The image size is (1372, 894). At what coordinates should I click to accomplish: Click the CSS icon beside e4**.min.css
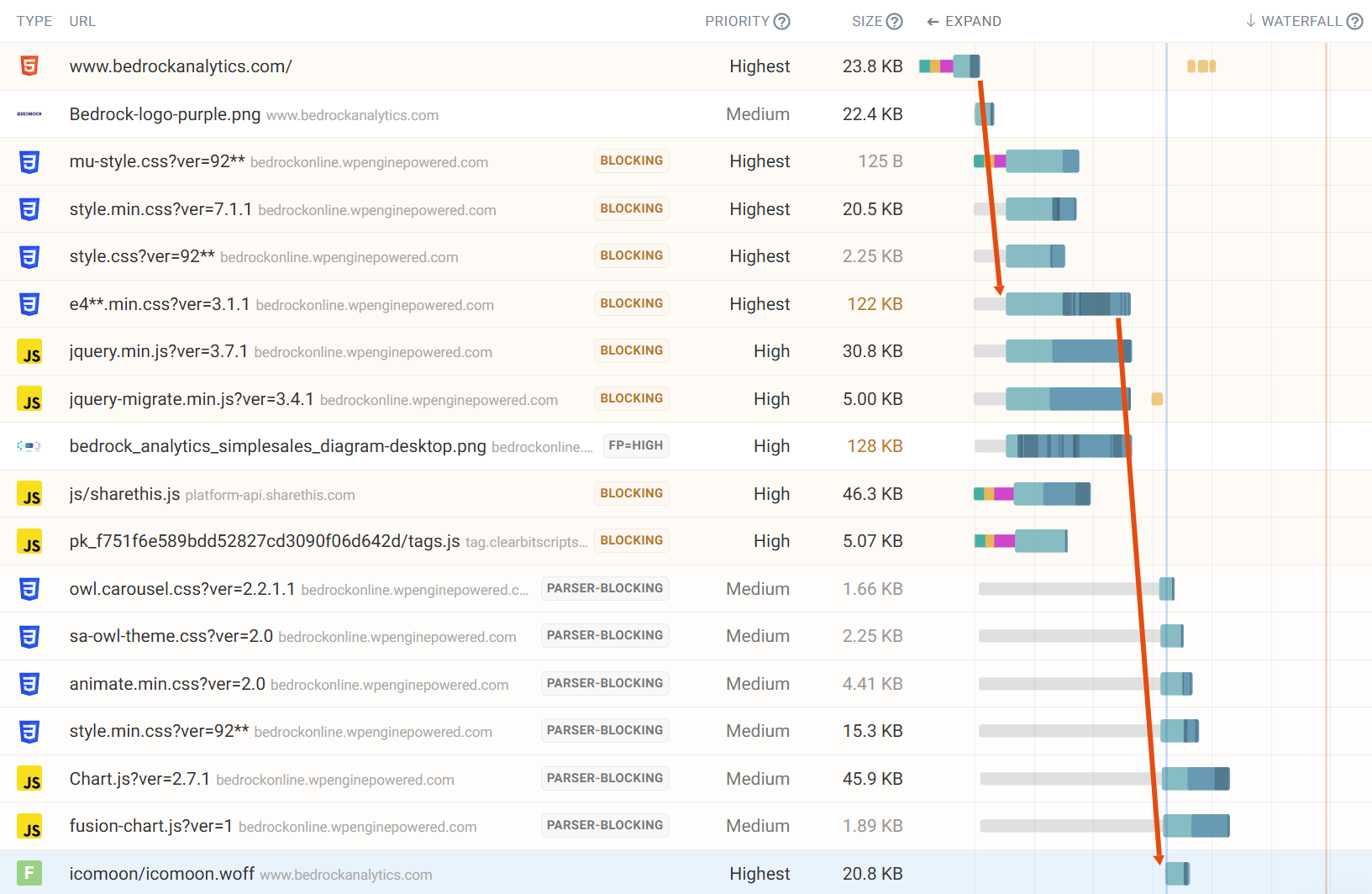[29, 303]
